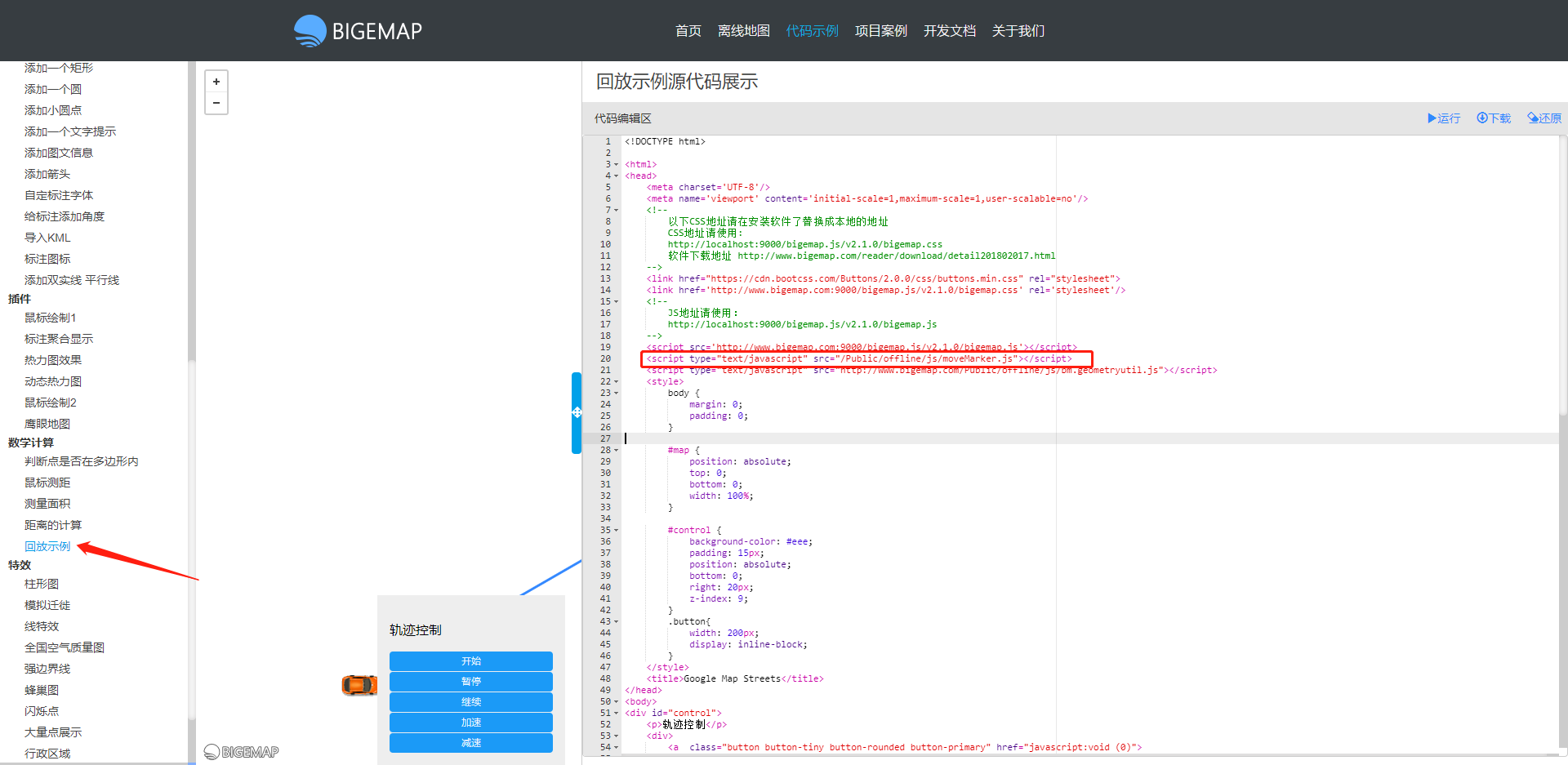Viewport: 1568px width, 765px height.
Task: Open the 开发文档 menu item
Action: [x=949, y=30]
